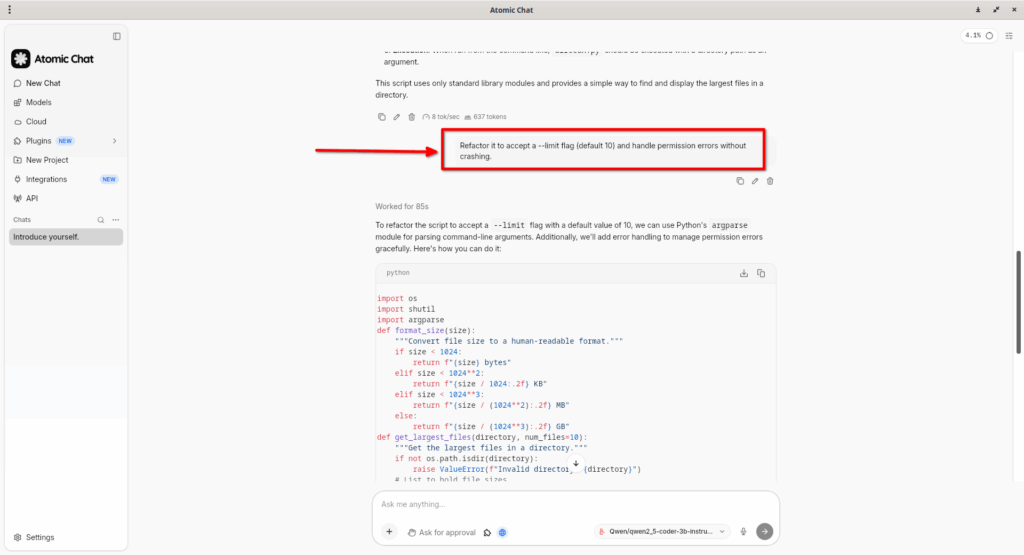Click the microphone voice input icon
The image size is (1024, 555).
743,531
